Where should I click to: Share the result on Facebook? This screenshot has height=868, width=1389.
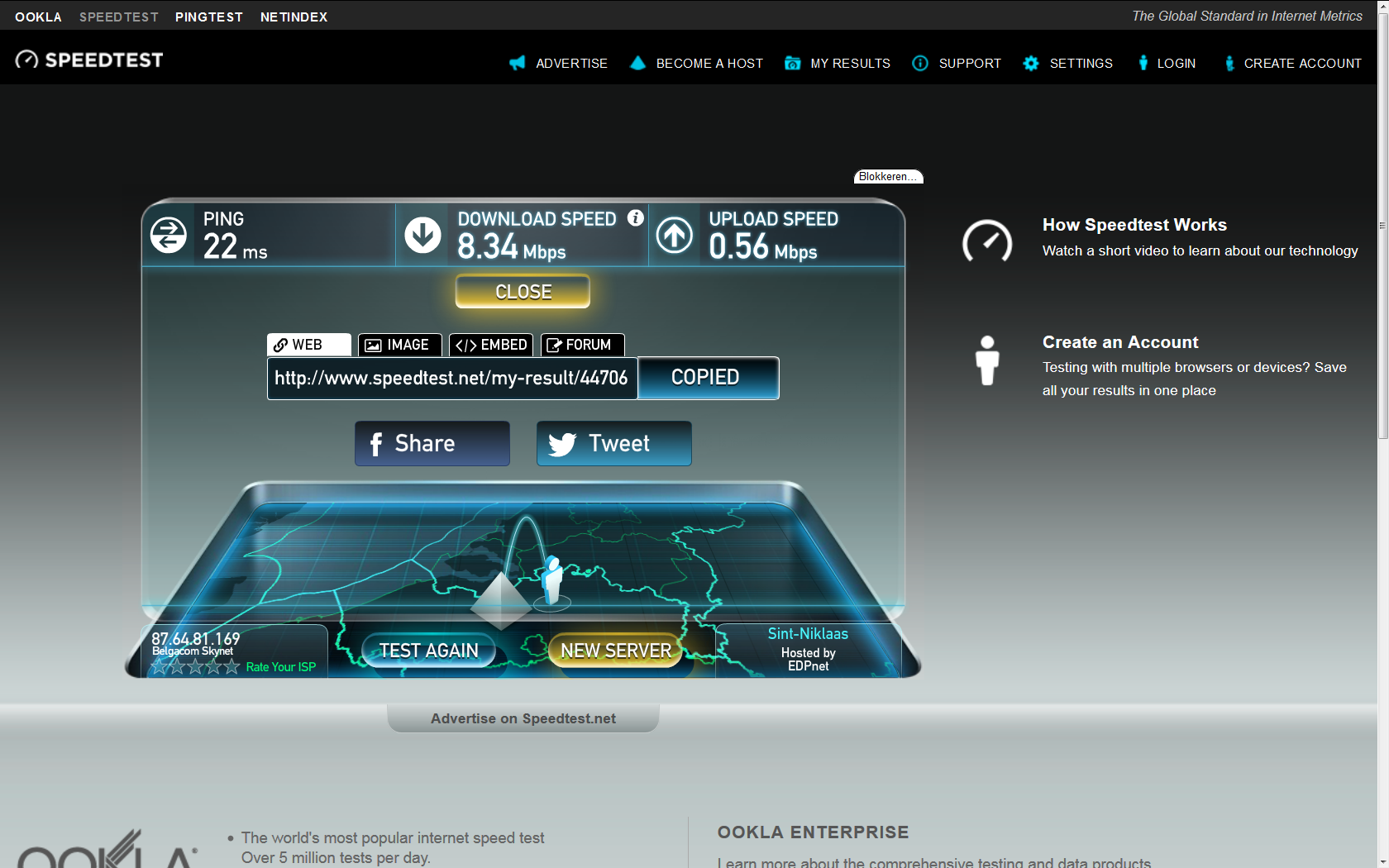(x=432, y=444)
